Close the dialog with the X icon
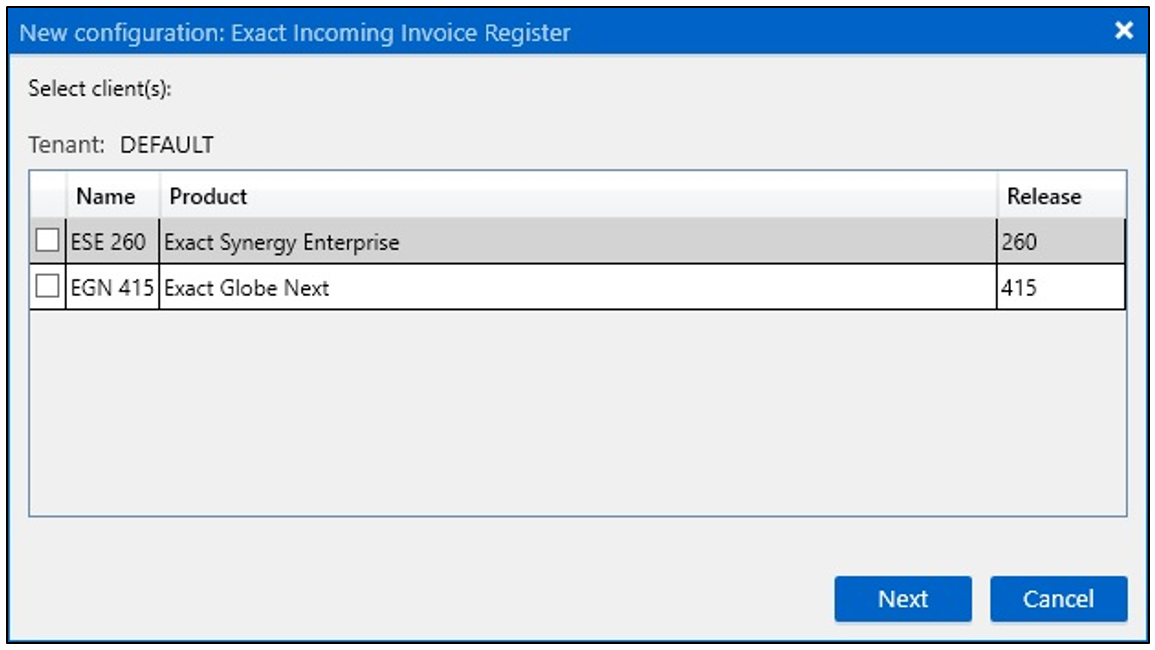This screenshot has height=650, width=1155. coord(1123,30)
